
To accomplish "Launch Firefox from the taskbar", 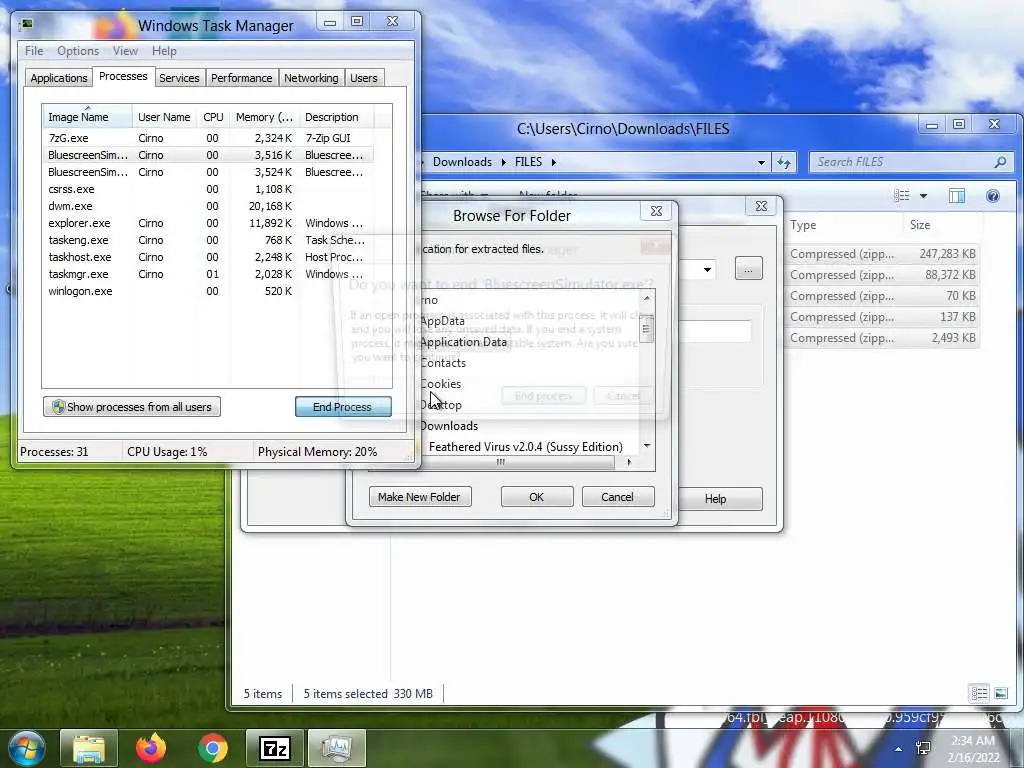I will pos(151,748).
